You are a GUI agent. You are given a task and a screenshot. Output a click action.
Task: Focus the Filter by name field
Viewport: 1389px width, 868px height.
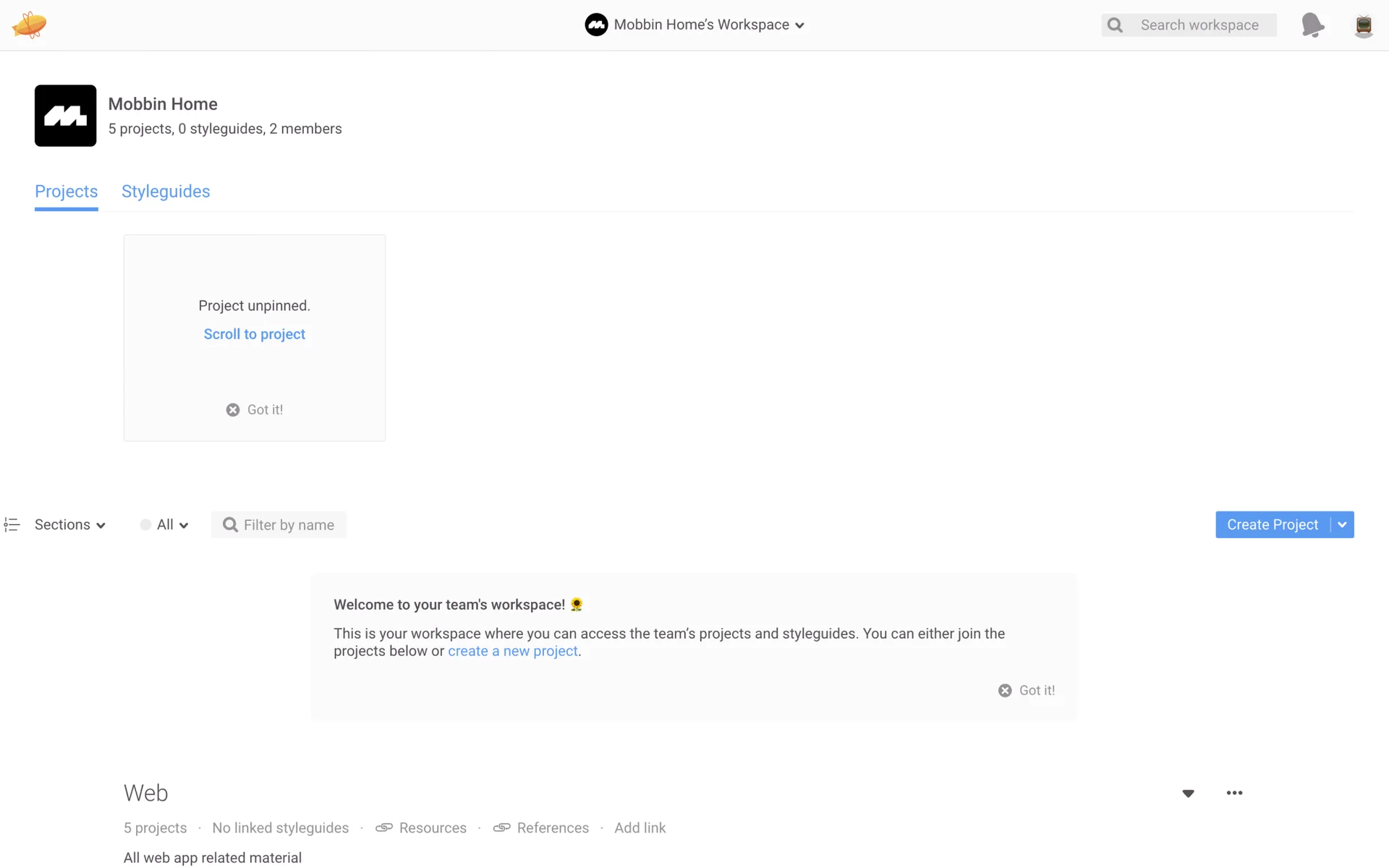point(288,525)
